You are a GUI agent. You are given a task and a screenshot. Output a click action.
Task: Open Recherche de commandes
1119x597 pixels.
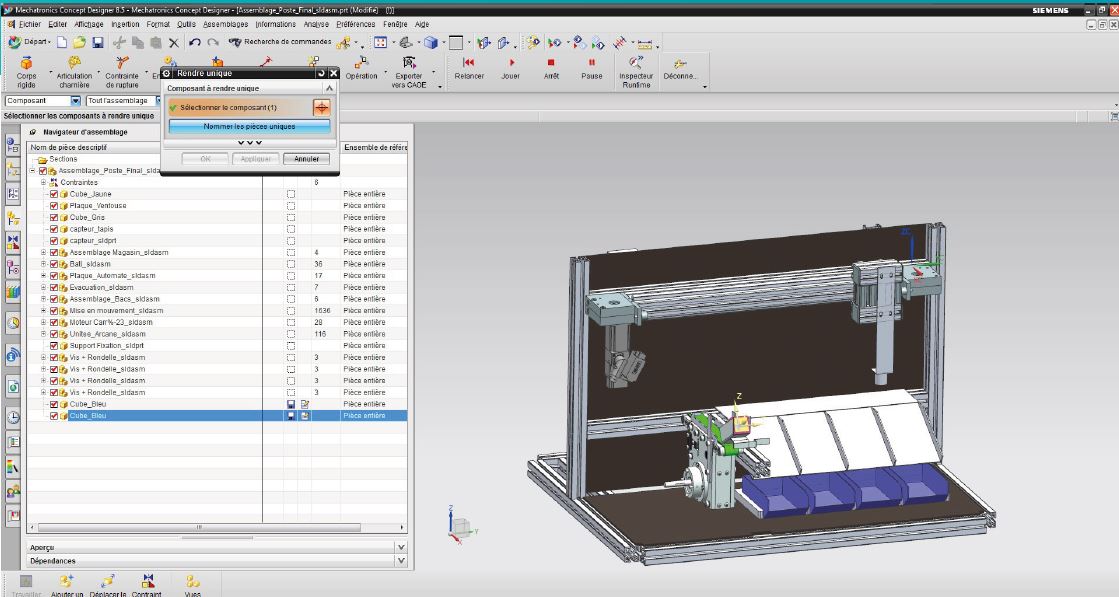coord(280,42)
